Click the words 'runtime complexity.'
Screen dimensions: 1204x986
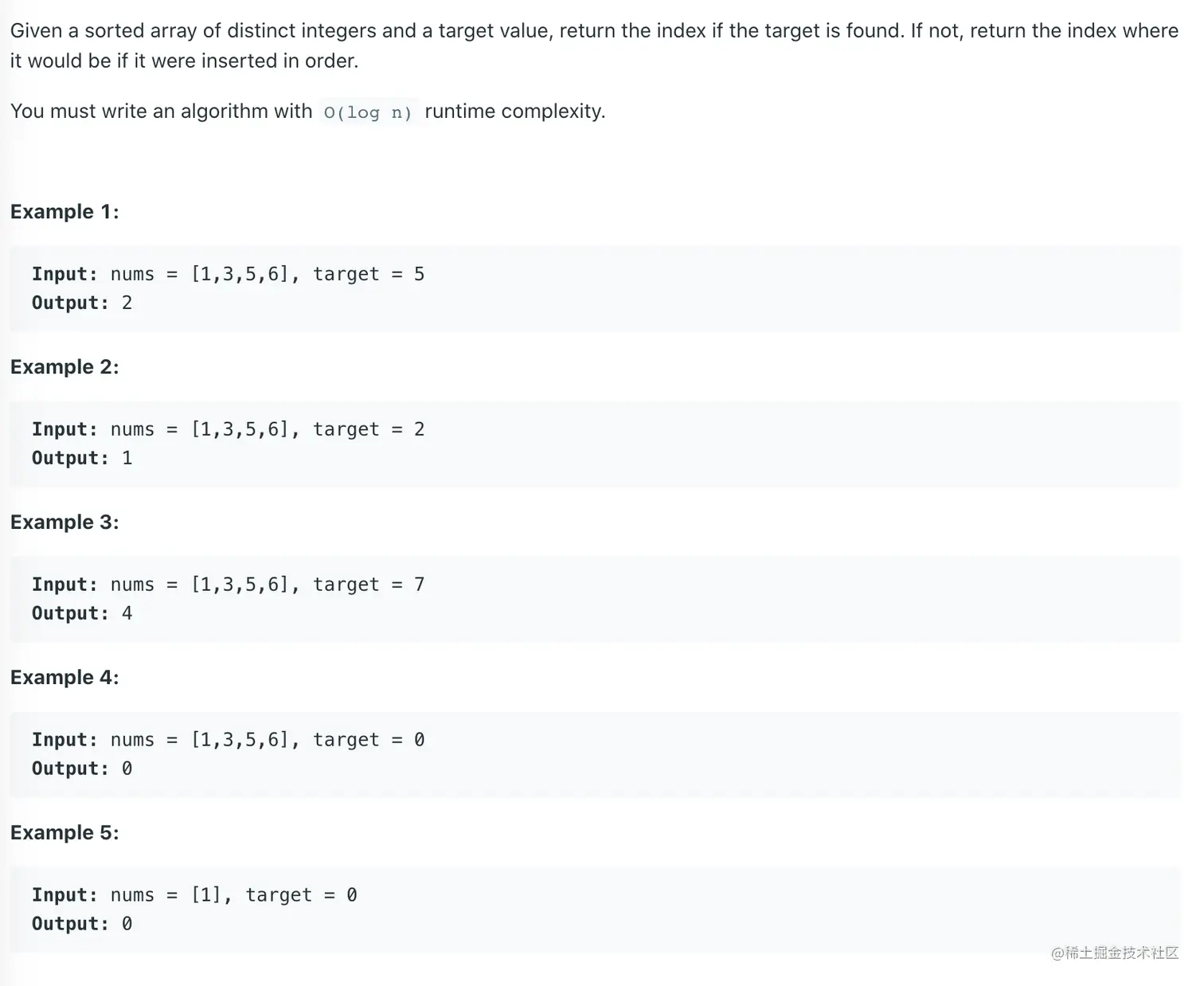pyautogui.click(x=515, y=112)
